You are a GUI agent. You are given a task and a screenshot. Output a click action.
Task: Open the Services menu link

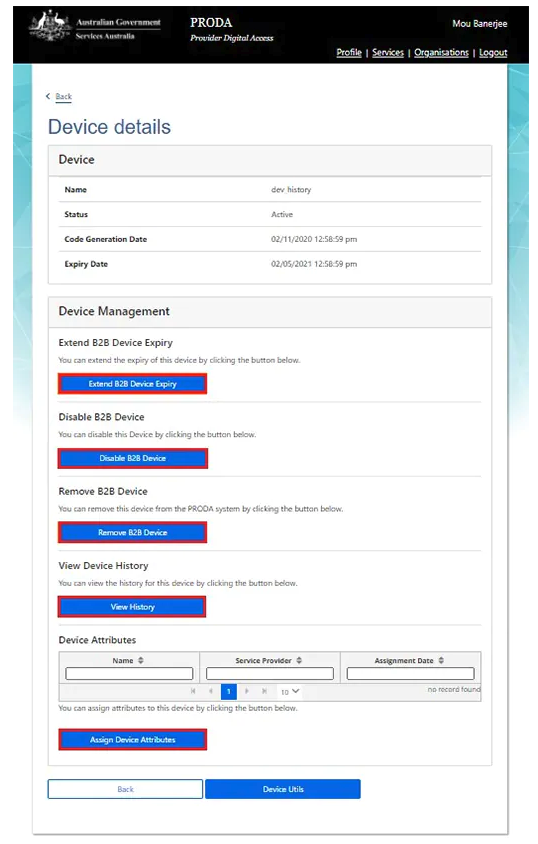pyautogui.click(x=388, y=52)
